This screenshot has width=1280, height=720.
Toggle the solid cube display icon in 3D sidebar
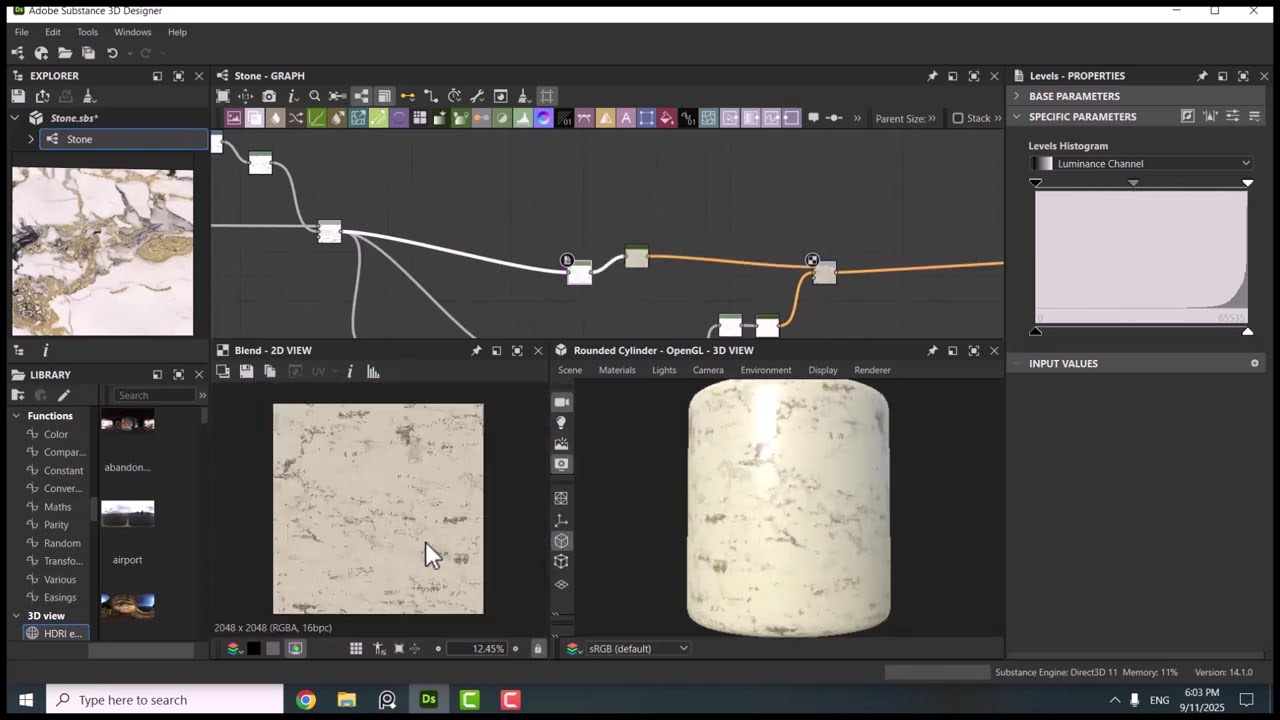pos(561,541)
